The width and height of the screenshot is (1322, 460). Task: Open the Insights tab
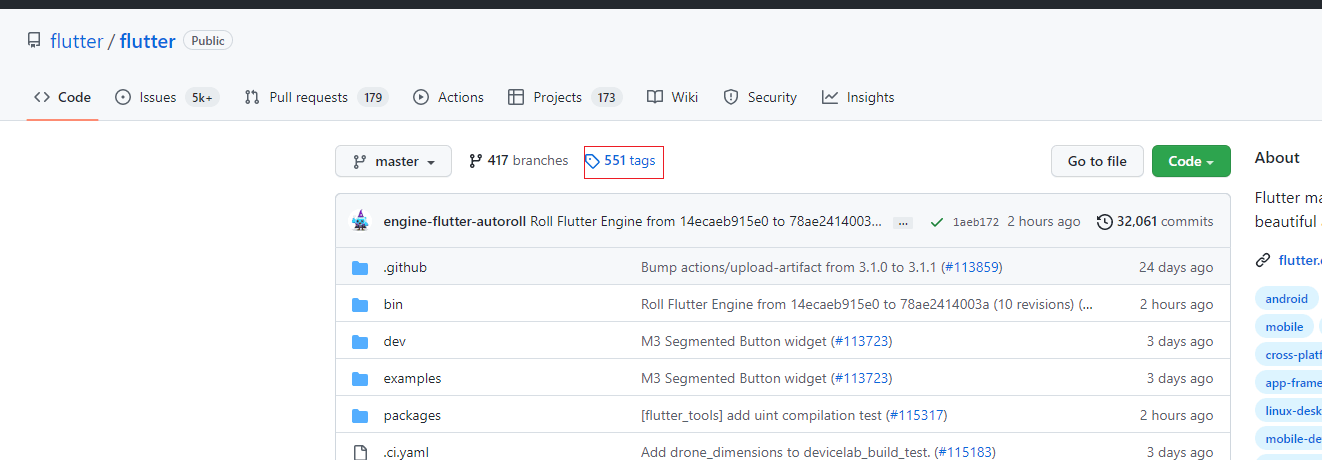click(858, 97)
